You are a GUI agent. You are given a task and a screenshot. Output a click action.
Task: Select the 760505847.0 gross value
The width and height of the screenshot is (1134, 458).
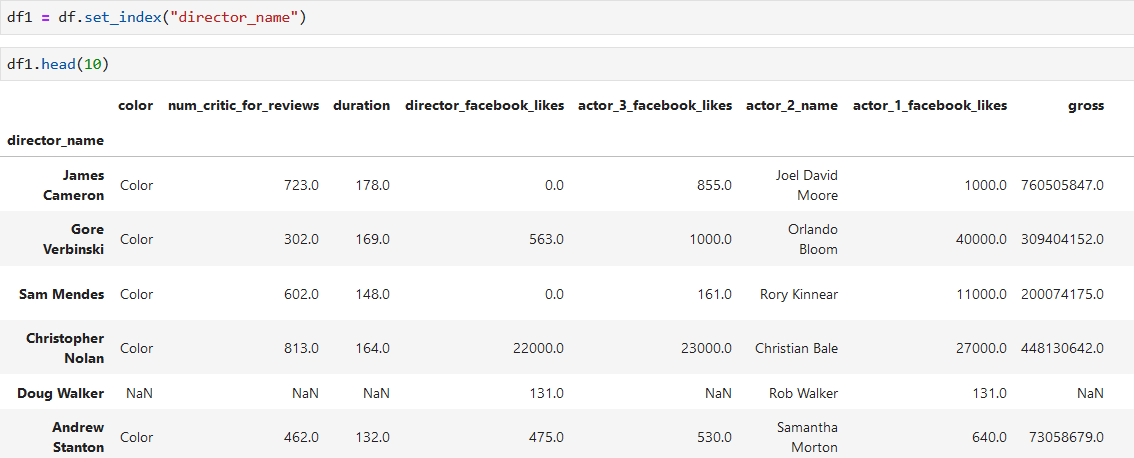coord(1062,185)
